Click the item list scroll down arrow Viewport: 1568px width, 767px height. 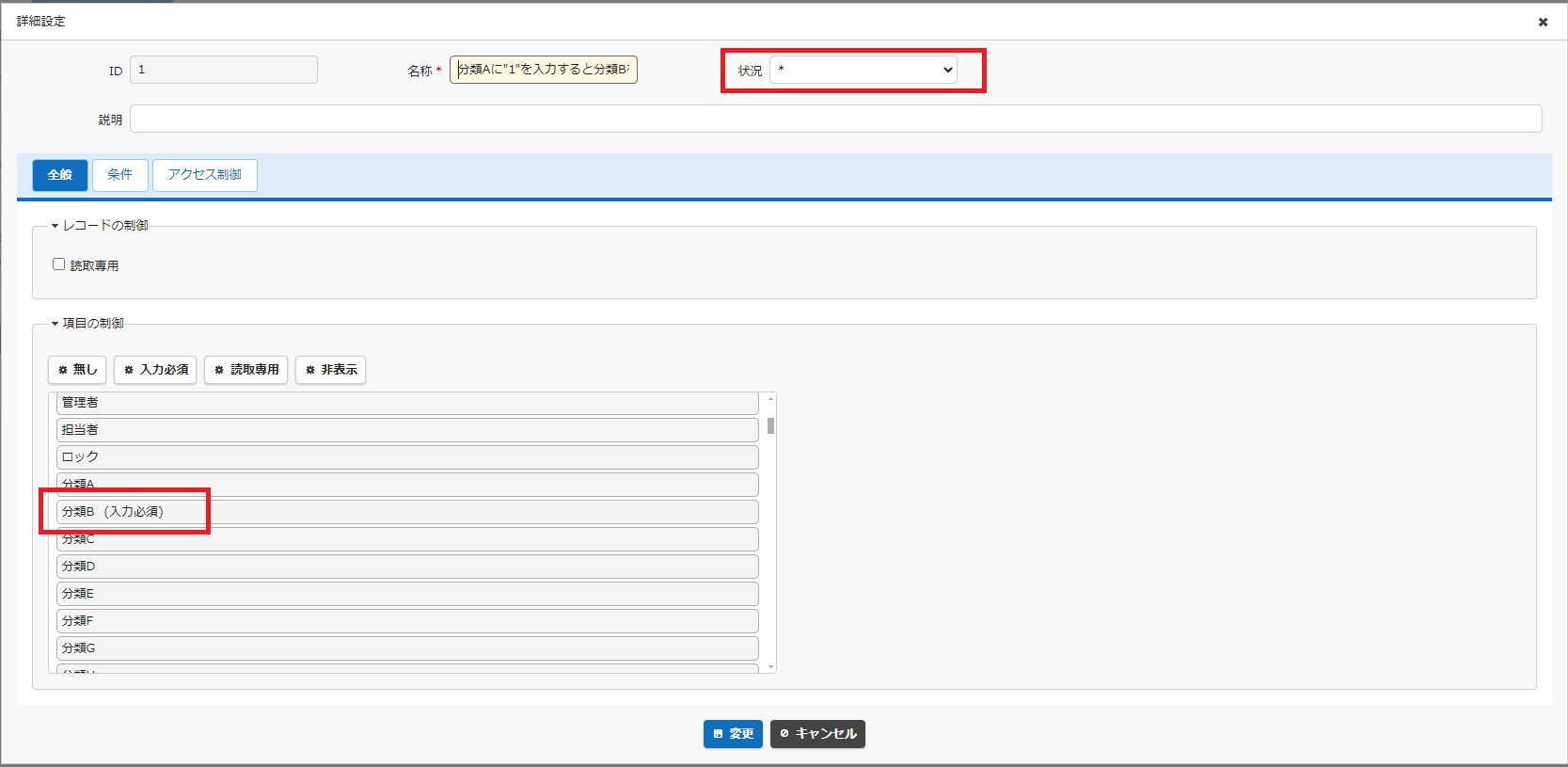(770, 666)
